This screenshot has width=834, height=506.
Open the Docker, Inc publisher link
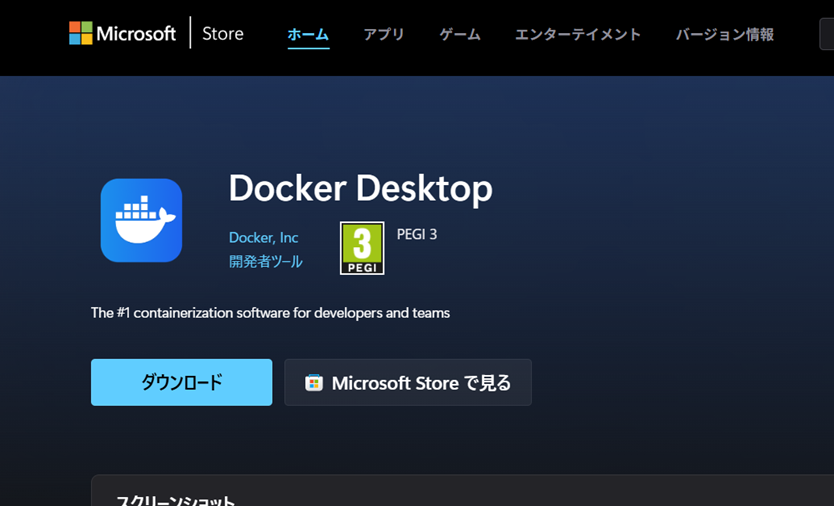click(x=263, y=237)
